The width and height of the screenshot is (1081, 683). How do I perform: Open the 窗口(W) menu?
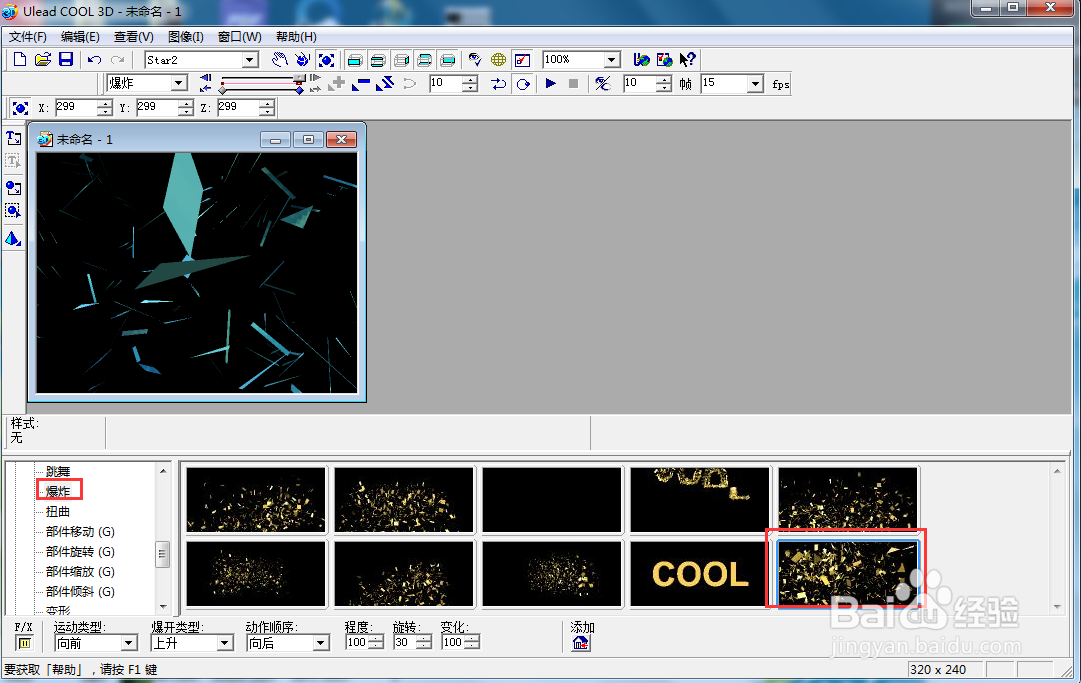coord(239,37)
